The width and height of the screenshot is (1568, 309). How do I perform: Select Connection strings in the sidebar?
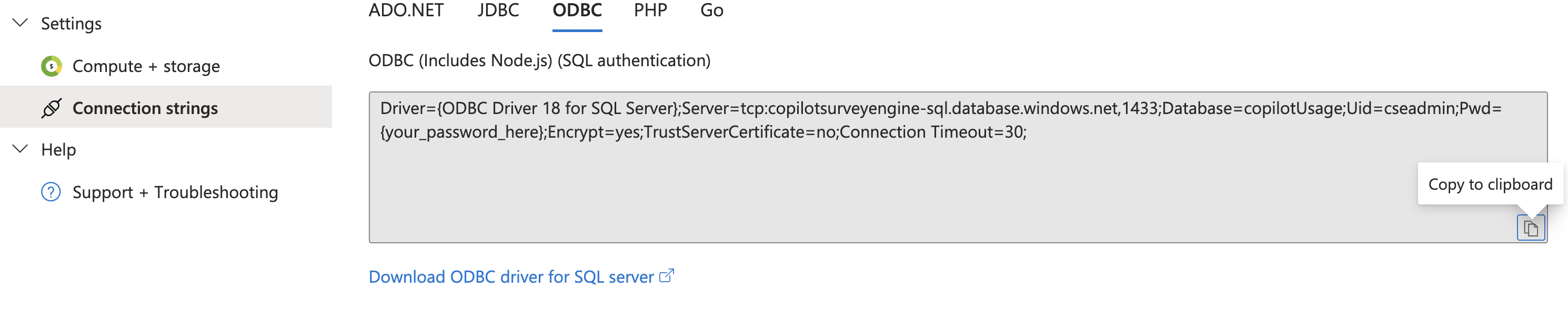145,108
